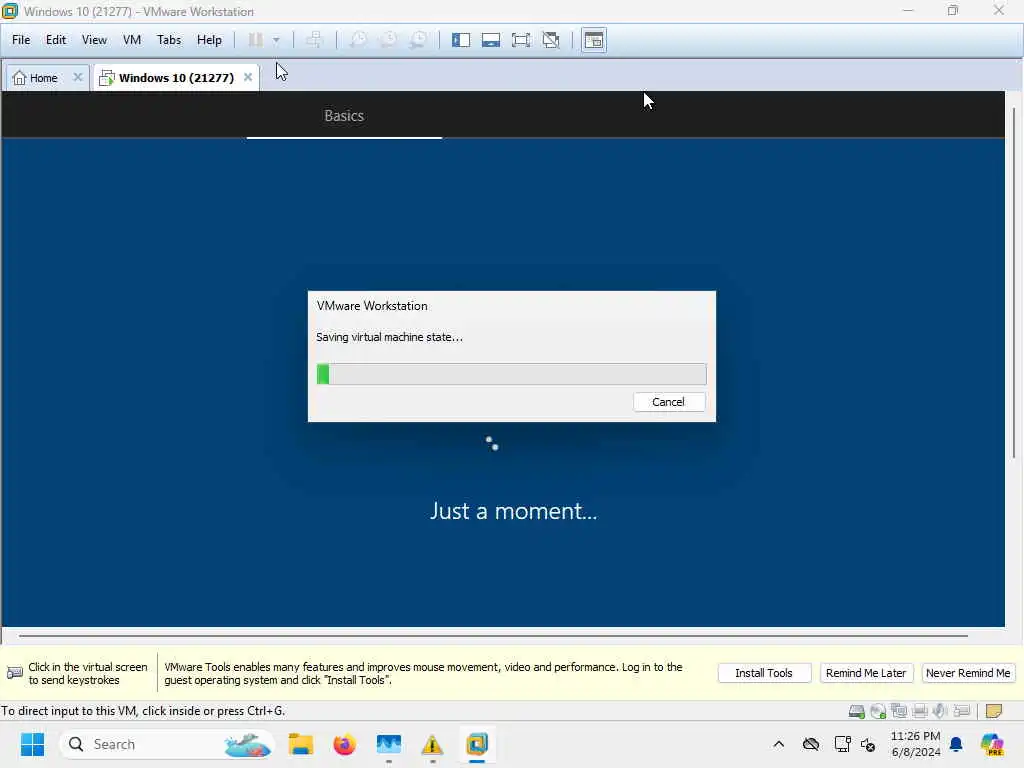The image size is (1024, 768).
Task: Click the printer device status icon
Action: 920,711
